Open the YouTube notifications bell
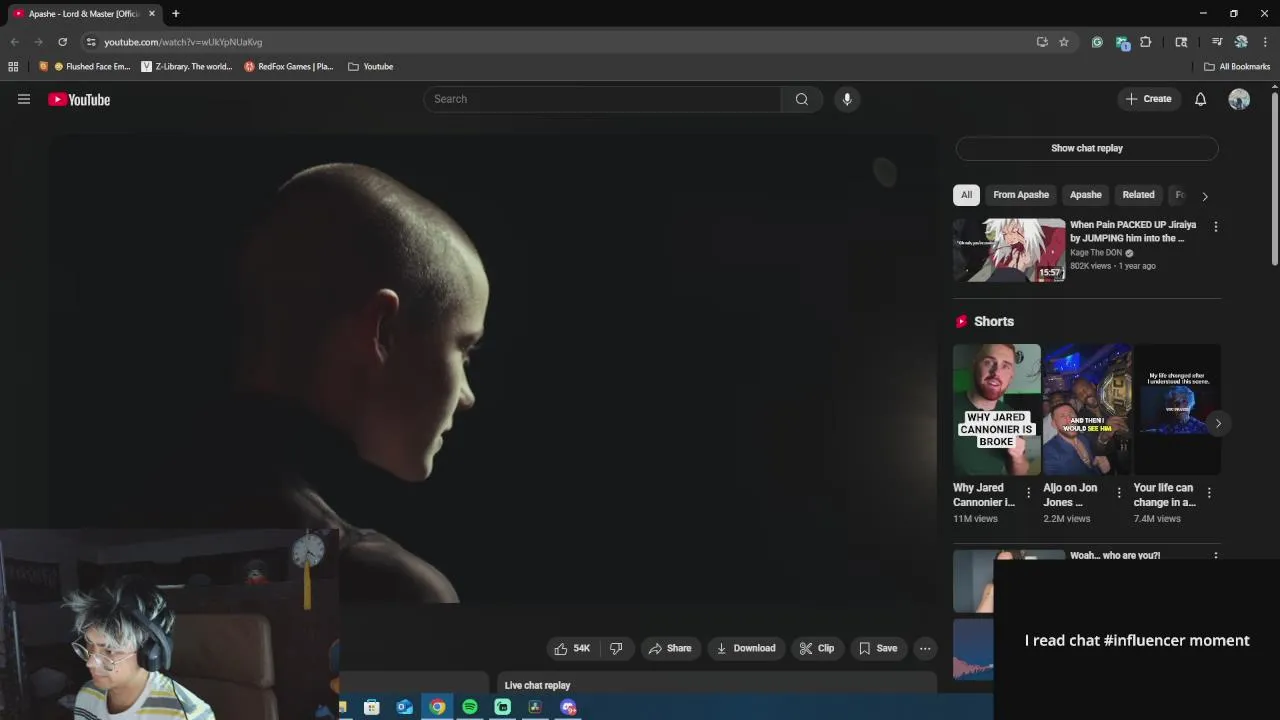This screenshot has width=1280, height=720. point(1200,99)
